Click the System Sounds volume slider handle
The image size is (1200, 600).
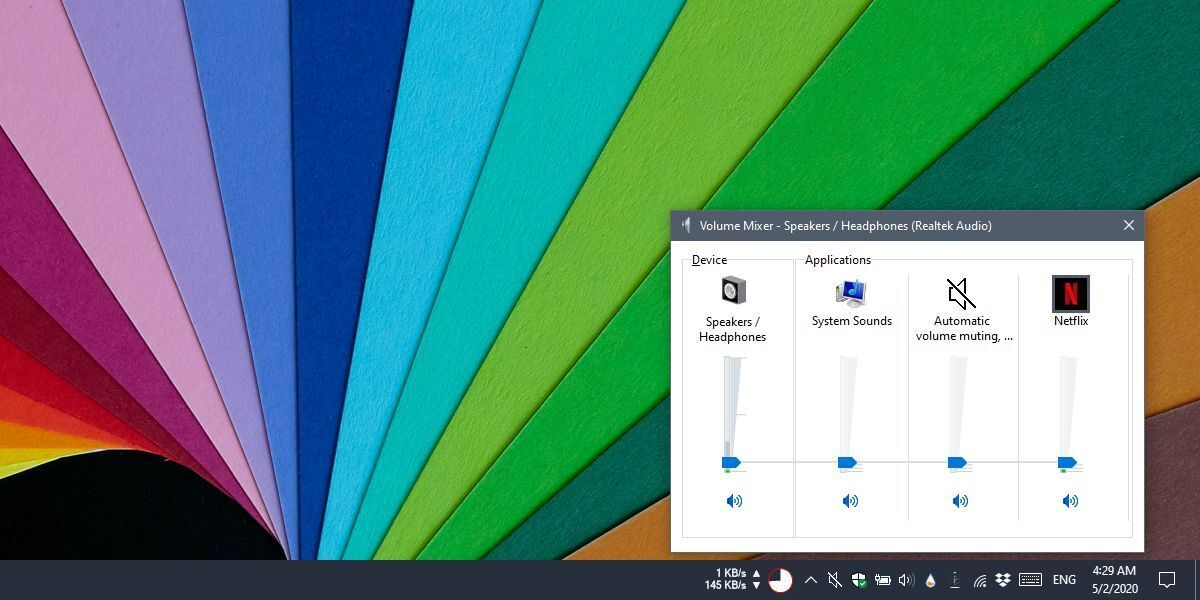click(x=847, y=462)
